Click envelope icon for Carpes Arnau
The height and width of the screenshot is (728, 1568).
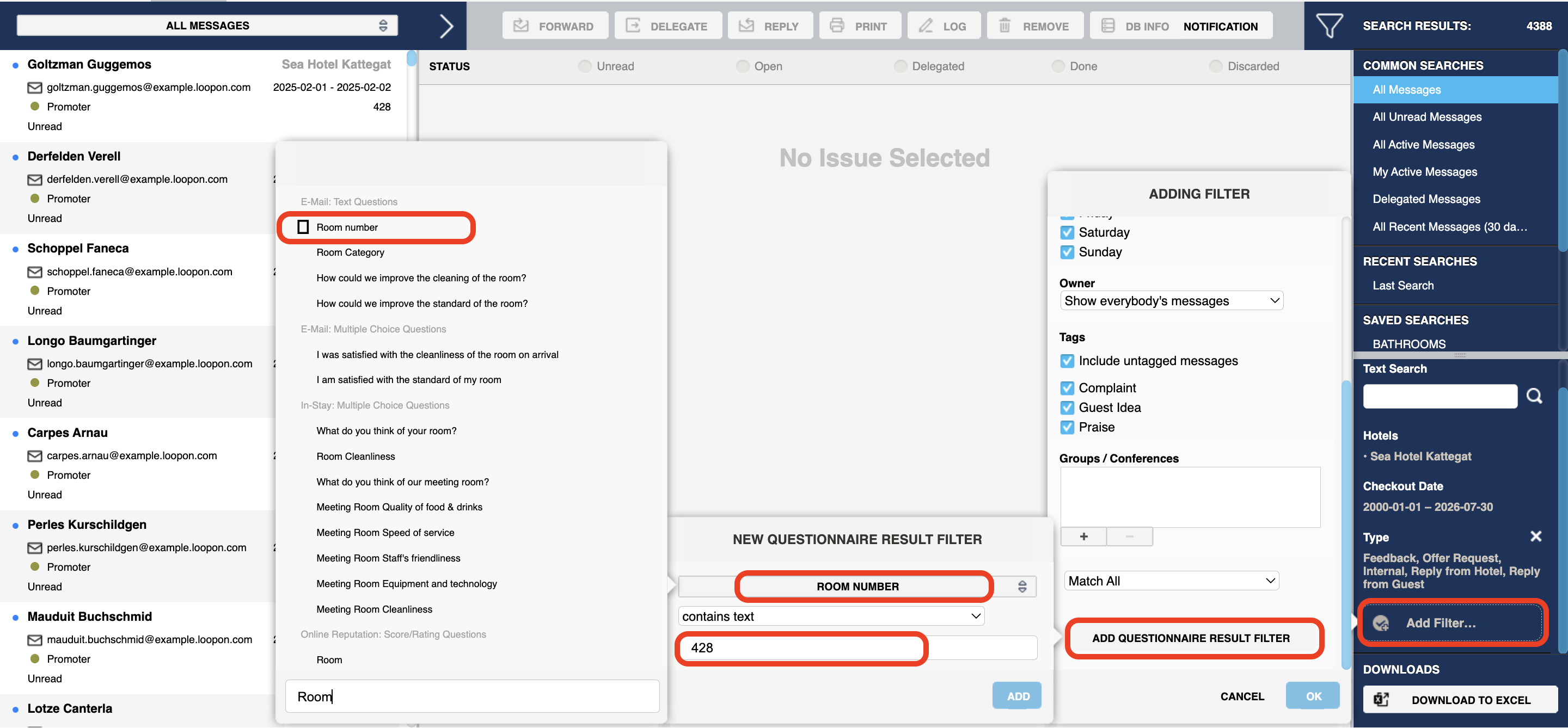(35, 455)
